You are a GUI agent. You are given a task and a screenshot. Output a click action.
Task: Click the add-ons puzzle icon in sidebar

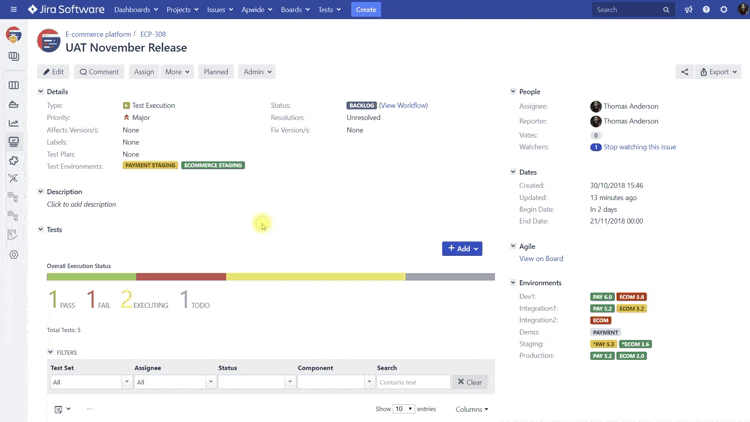point(13,160)
